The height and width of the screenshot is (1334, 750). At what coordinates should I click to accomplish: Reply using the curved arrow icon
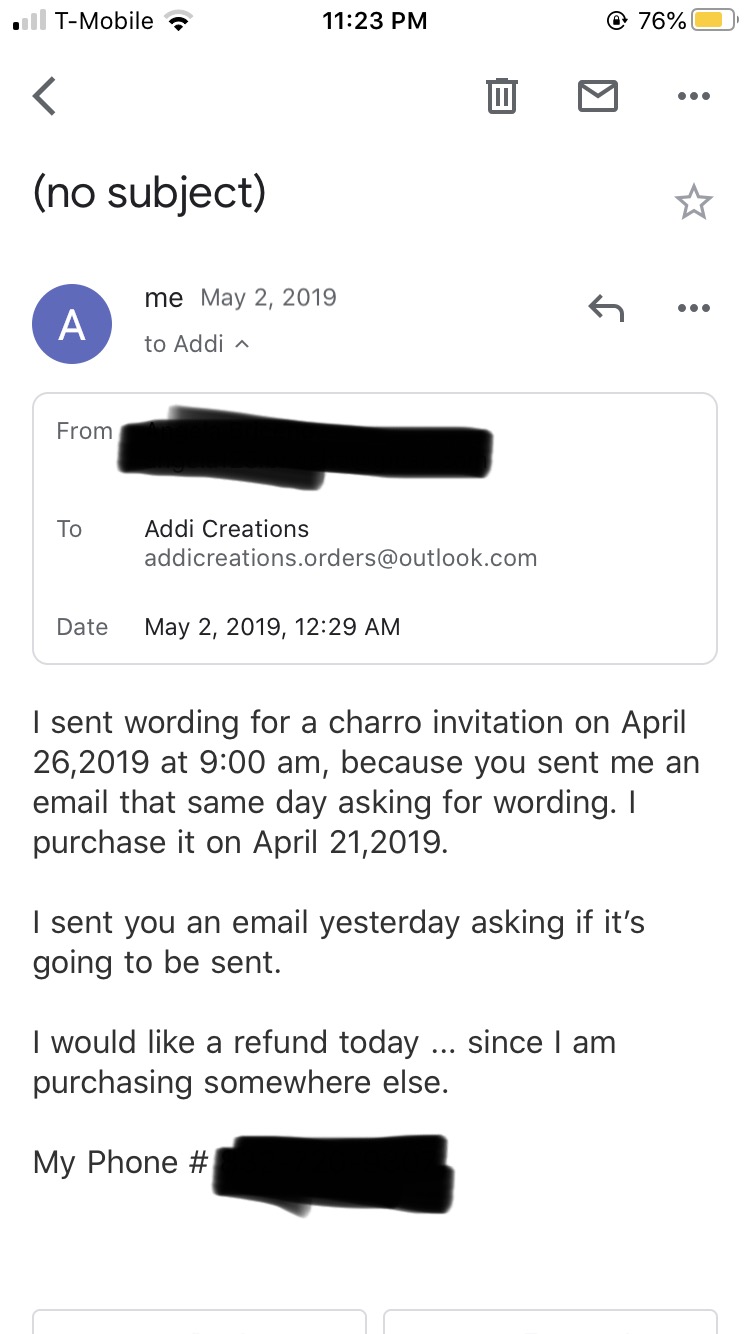[x=606, y=309]
